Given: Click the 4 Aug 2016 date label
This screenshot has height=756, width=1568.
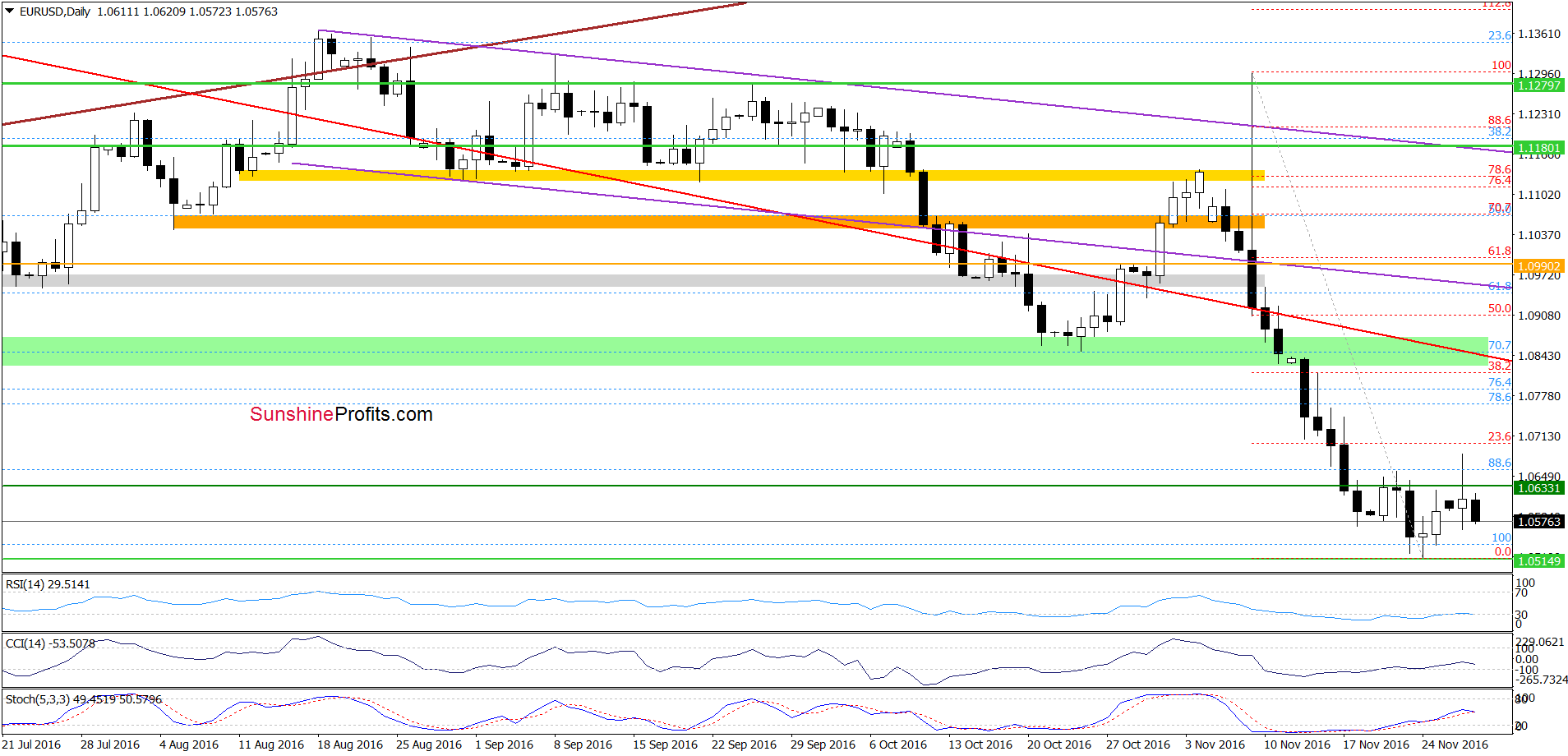Looking at the screenshot, I should tap(189, 744).
